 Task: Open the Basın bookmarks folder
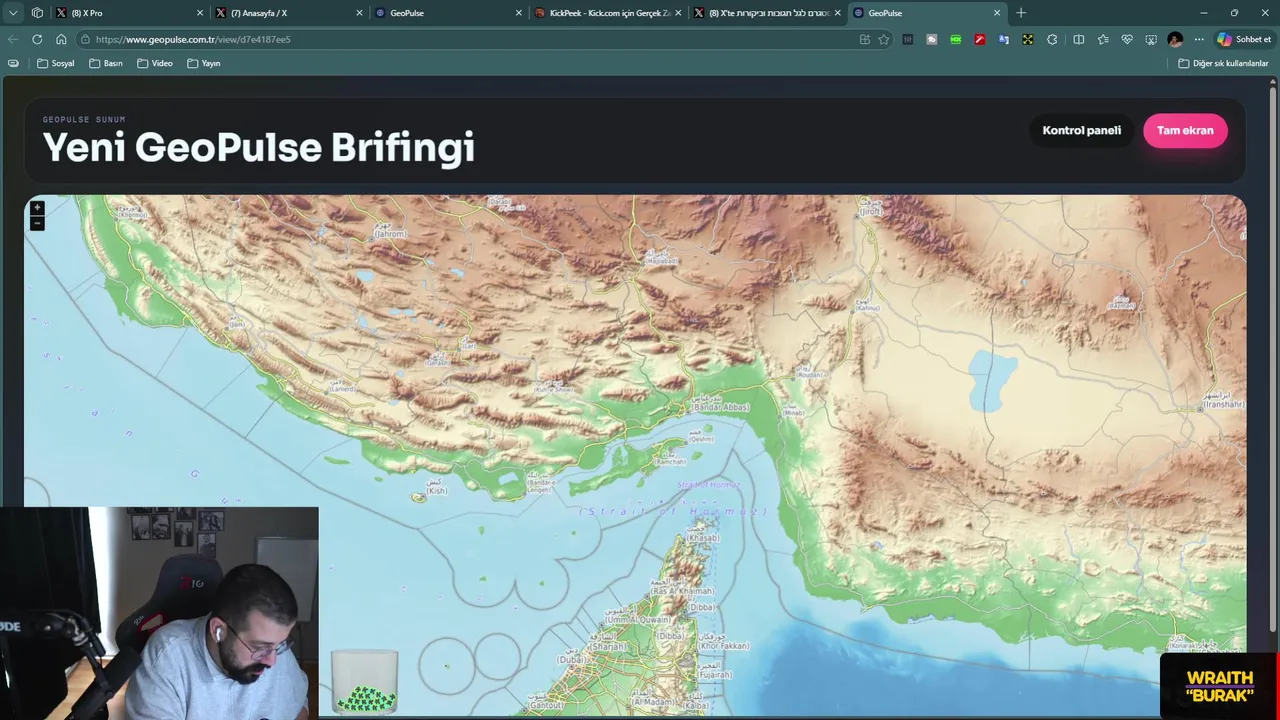106,63
